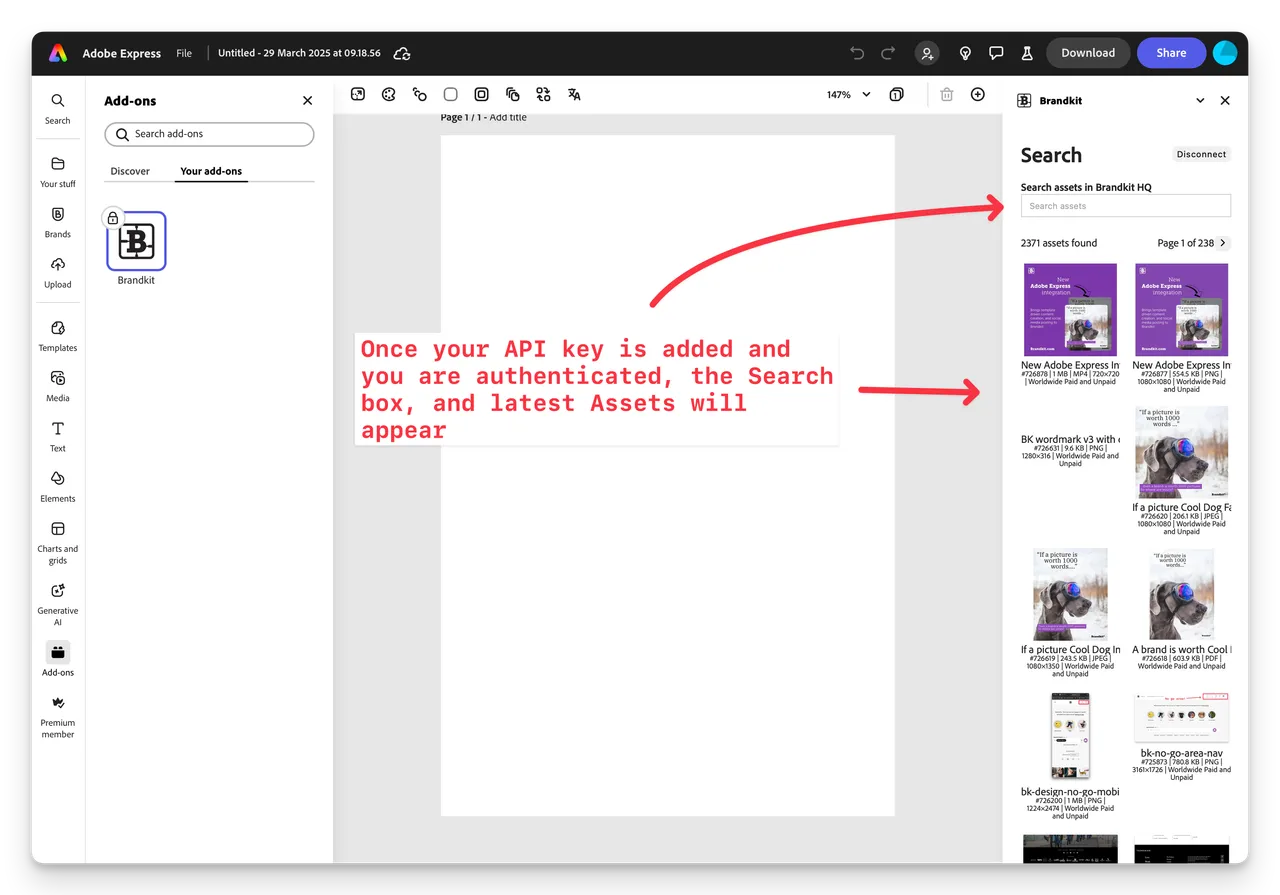Open Your stuff folder in sidebar

58,171
